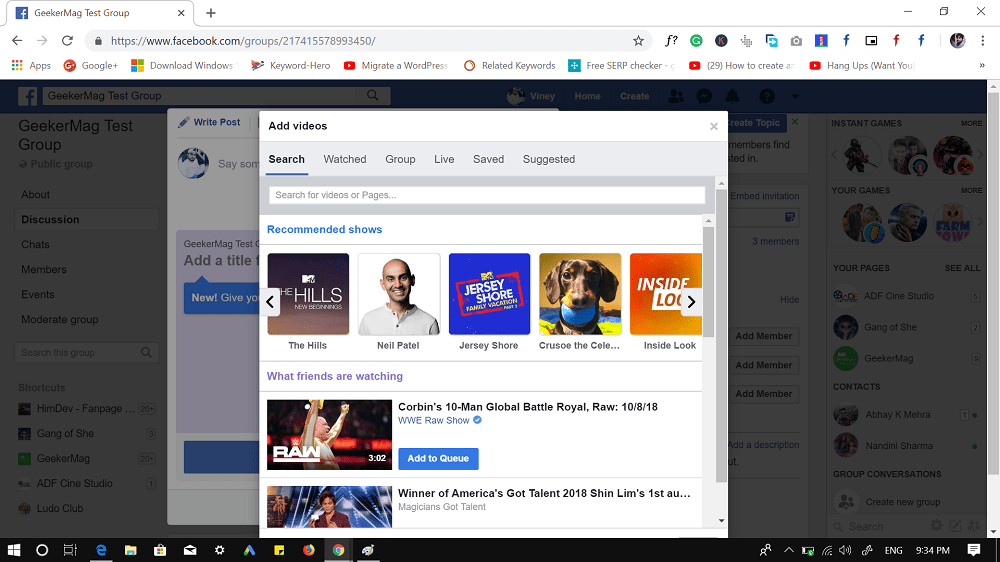1000x562 pixels.
Task: Click the address bar URL
Action: [243, 41]
